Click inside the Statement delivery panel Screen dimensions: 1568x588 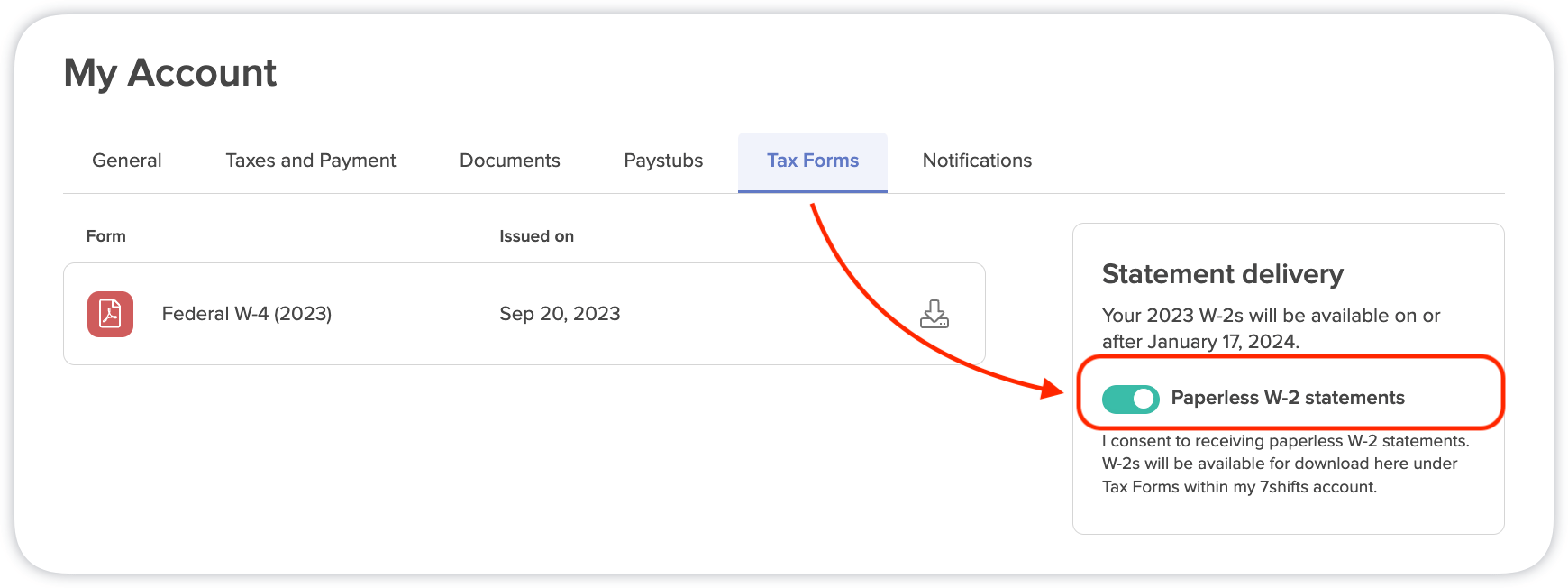(x=1288, y=514)
